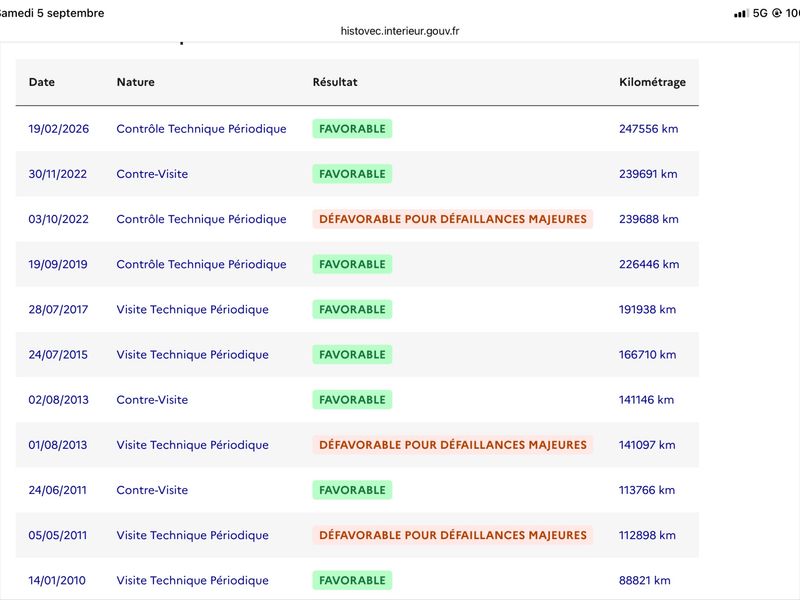Tap the histovec.interieur.gouv.fr address bar
The width and height of the screenshot is (800, 600).
pos(399,31)
